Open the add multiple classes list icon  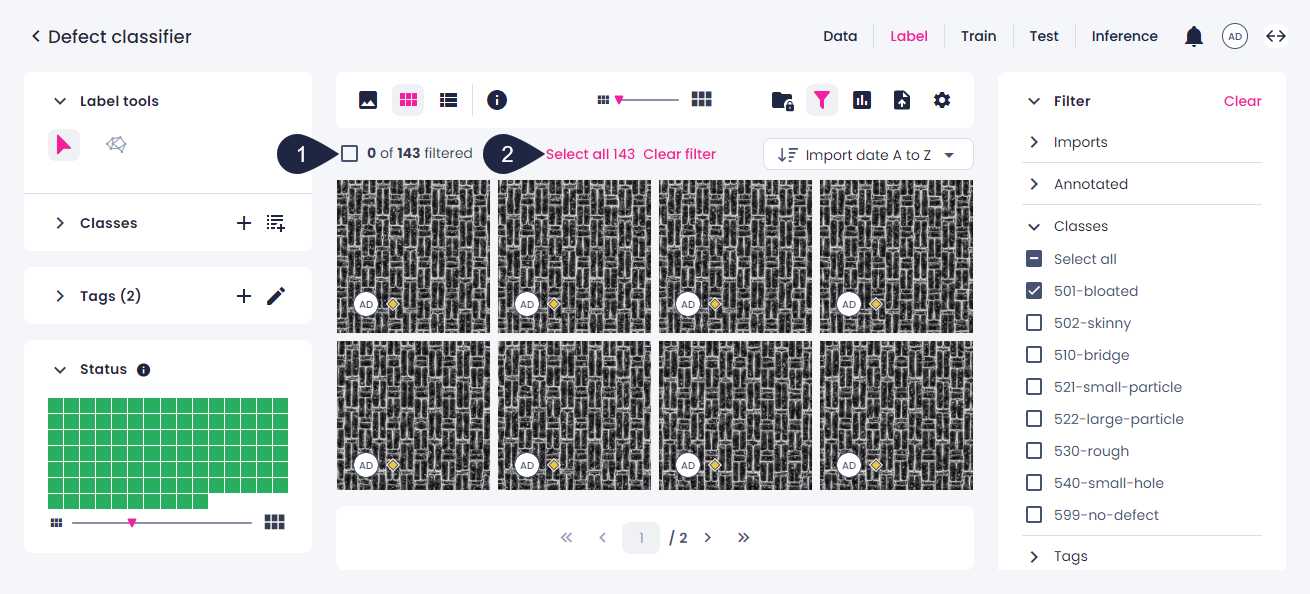click(x=276, y=223)
